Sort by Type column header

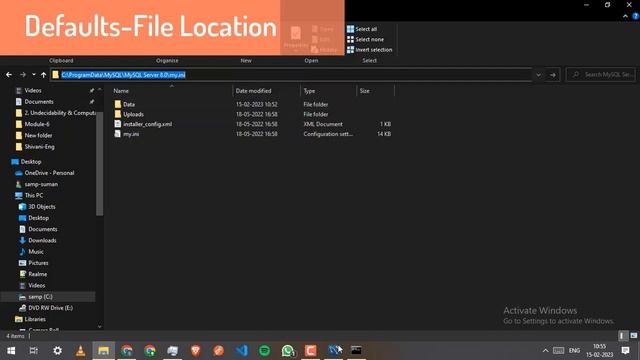click(x=309, y=91)
